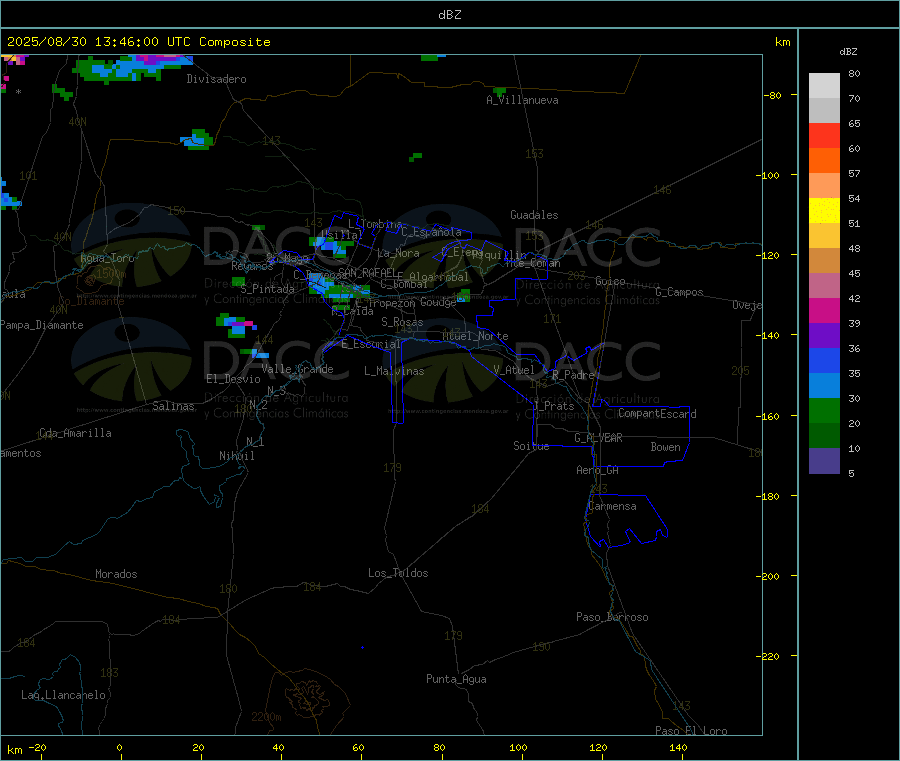This screenshot has height=761, width=900.
Task: Click the Morados map label
Action: pos(117,574)
